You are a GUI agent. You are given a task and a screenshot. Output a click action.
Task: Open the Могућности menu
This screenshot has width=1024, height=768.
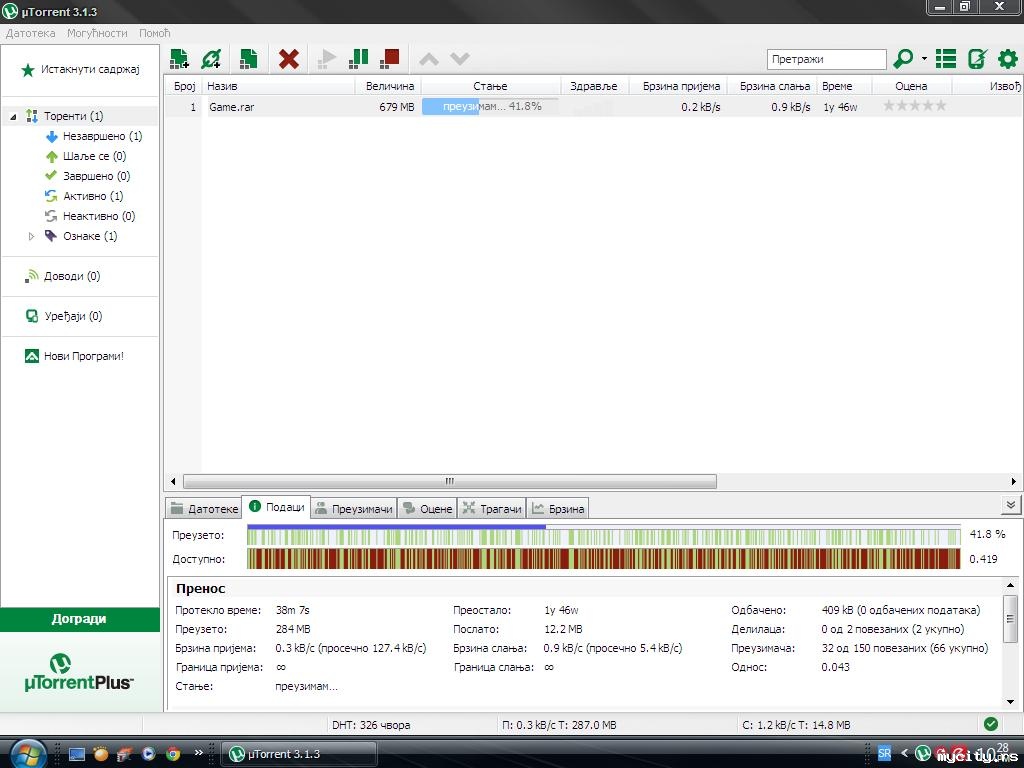pos(97,33)
